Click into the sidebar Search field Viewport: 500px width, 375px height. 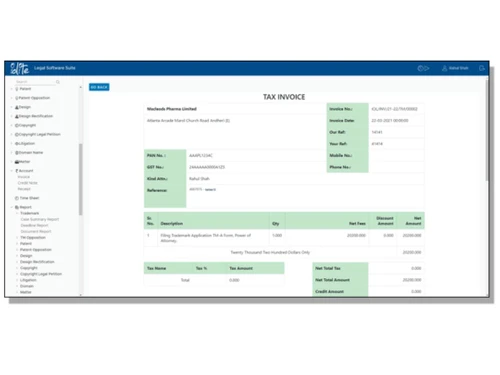point(35,82)
